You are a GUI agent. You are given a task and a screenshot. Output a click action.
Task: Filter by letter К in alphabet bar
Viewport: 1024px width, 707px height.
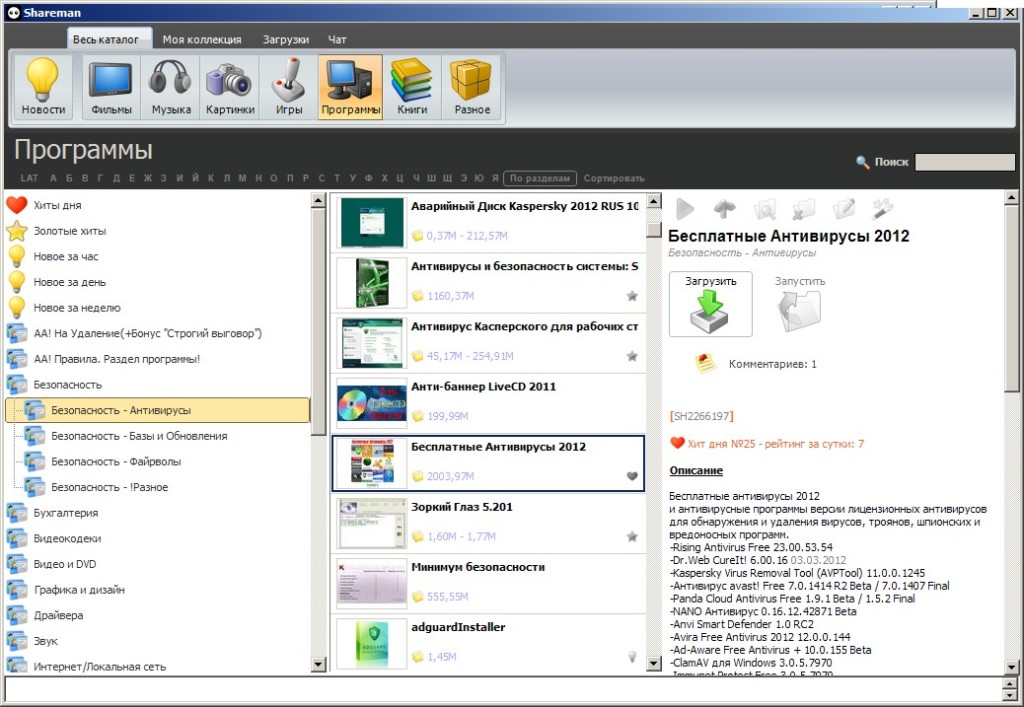pyautogui.click(x=210, y=178)
